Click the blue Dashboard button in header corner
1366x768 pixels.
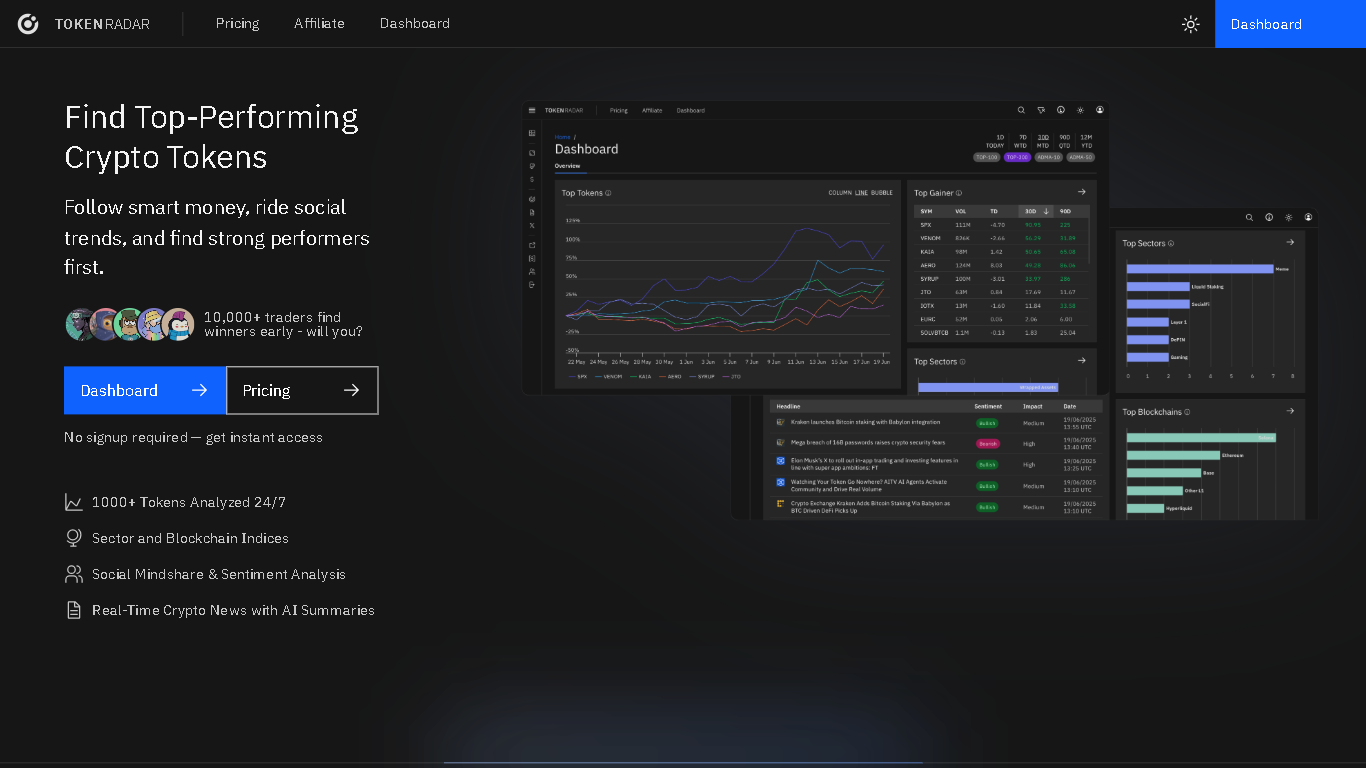pos(1290,24)
